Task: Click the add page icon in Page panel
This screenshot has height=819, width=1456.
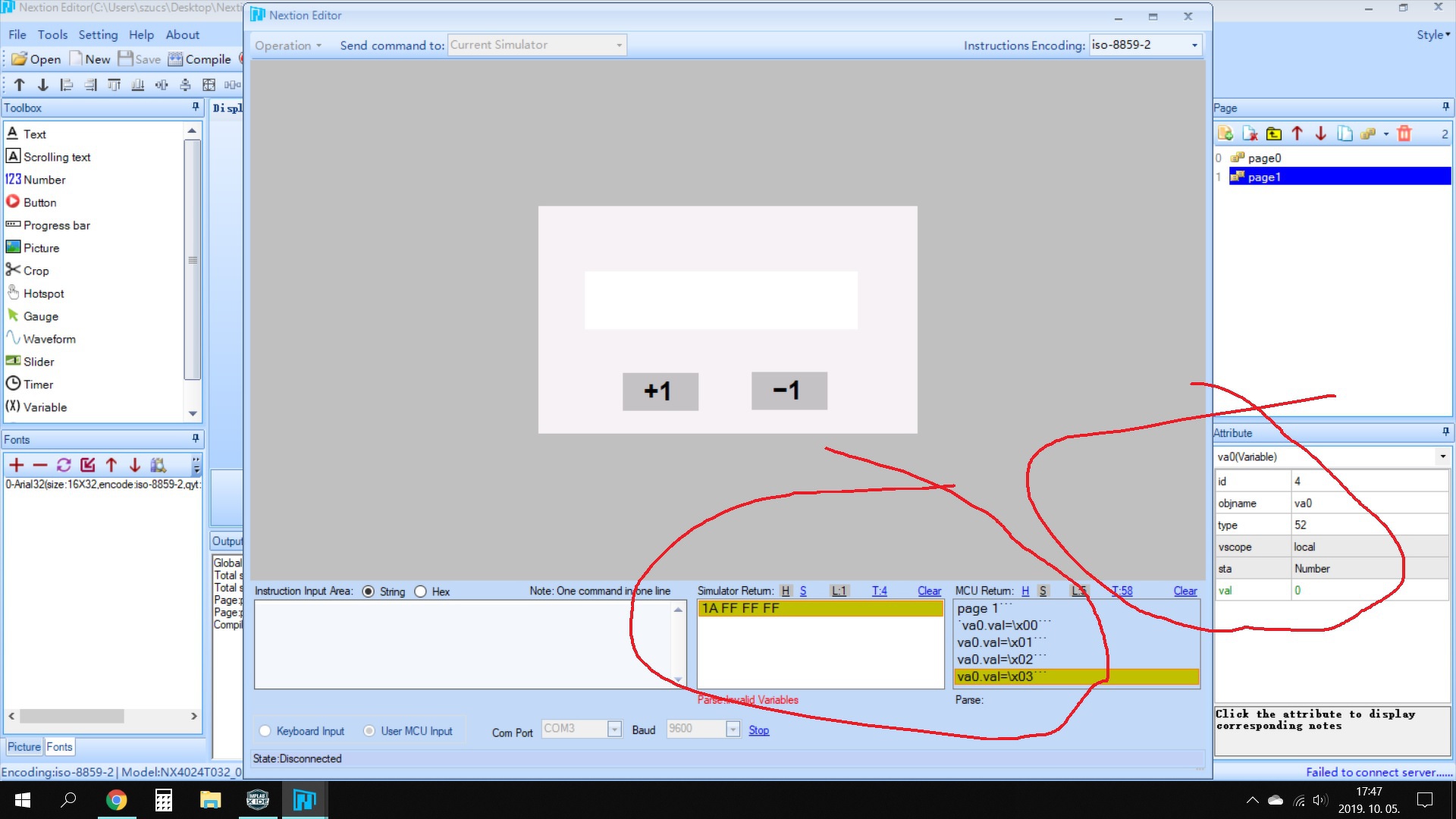Action: [1225, 133]
